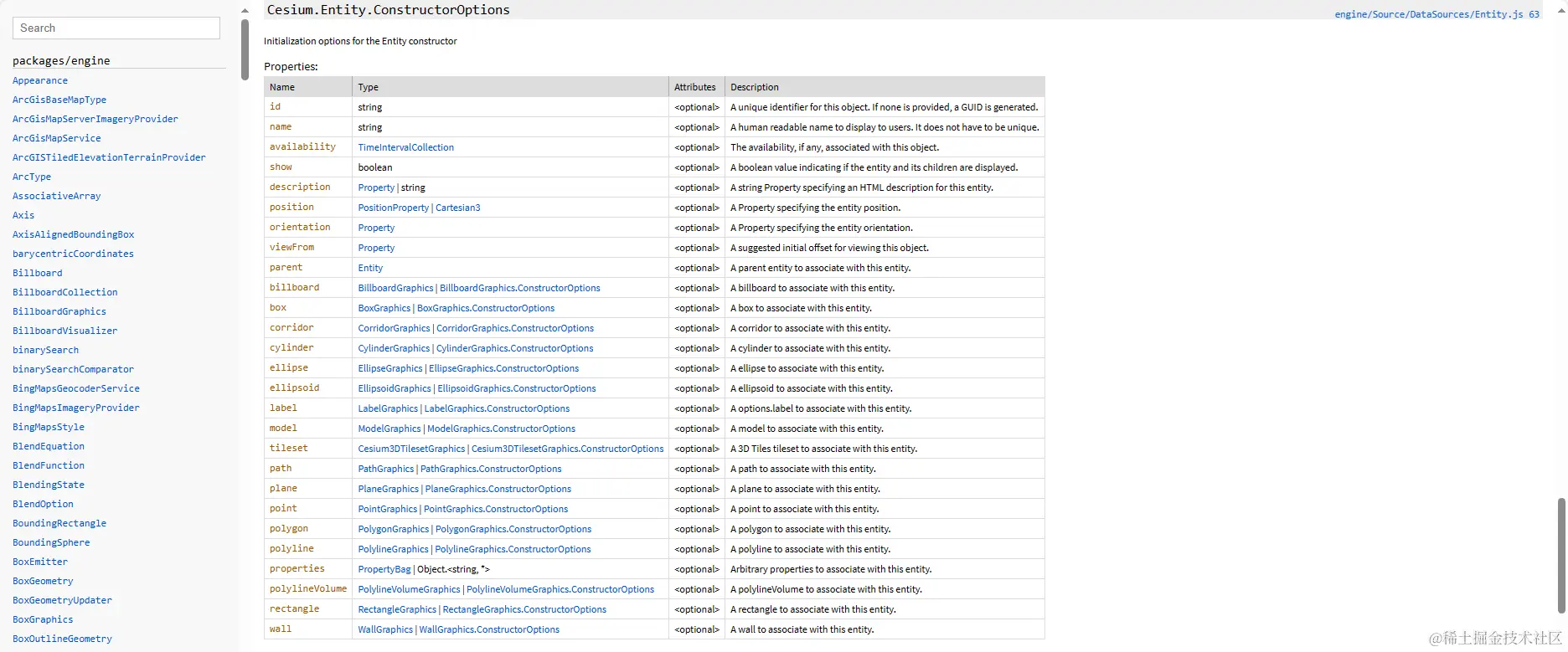Image resolution: width=1568 pixels, height=652 pixels.
Task: Go to BoxOutlineGeometry in sidebar
Action: pos(62,639)
